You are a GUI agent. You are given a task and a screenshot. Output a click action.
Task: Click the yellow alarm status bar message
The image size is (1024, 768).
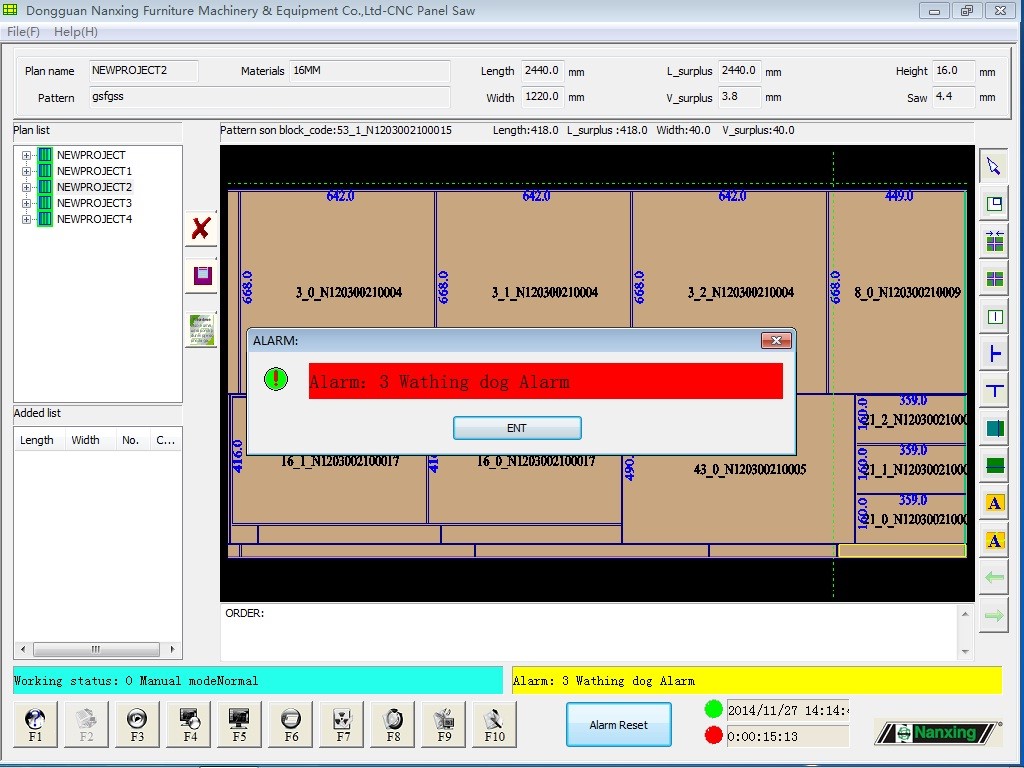coord(756,680)
